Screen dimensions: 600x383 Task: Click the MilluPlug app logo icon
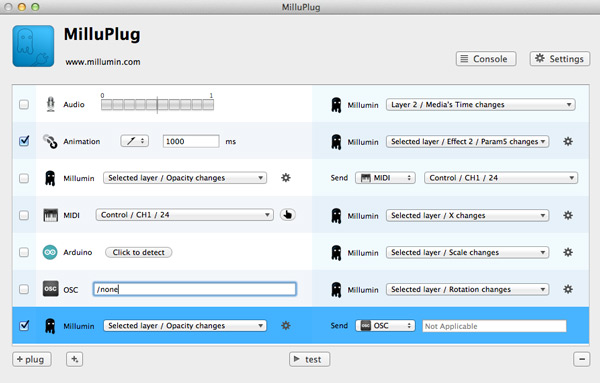(33, 46)
